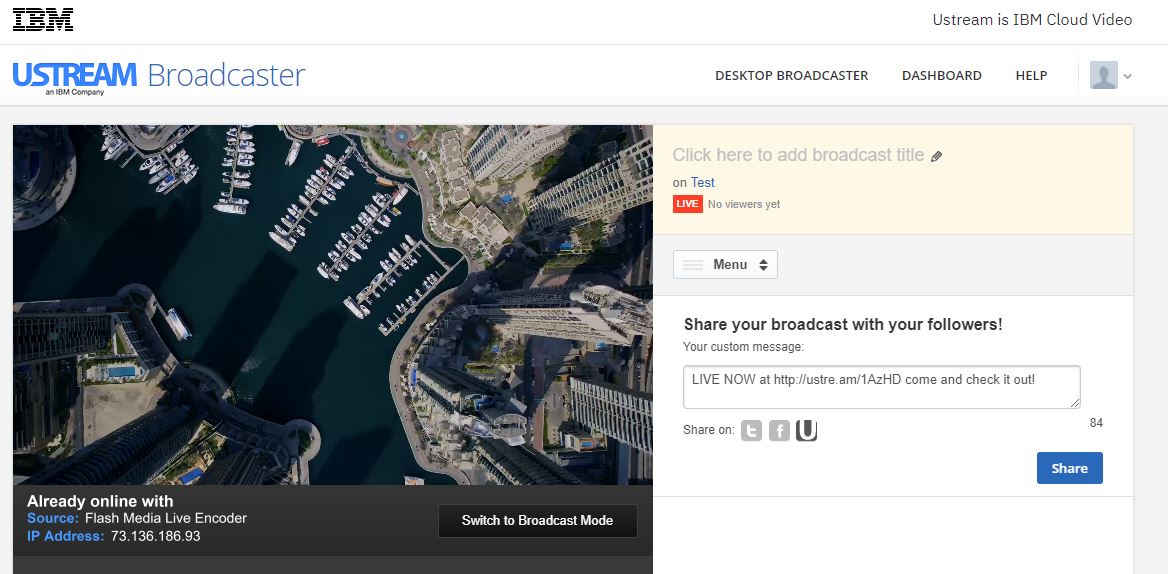Toggle Facebook sharing icon

[779, 430]
